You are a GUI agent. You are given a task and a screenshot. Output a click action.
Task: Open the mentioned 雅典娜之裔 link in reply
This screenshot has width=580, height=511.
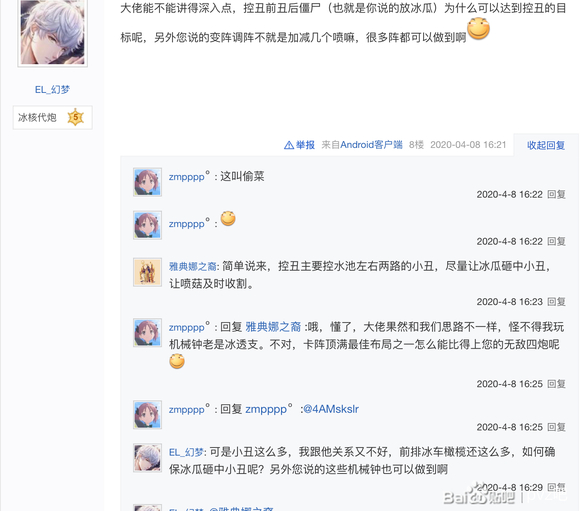point(273,327)
